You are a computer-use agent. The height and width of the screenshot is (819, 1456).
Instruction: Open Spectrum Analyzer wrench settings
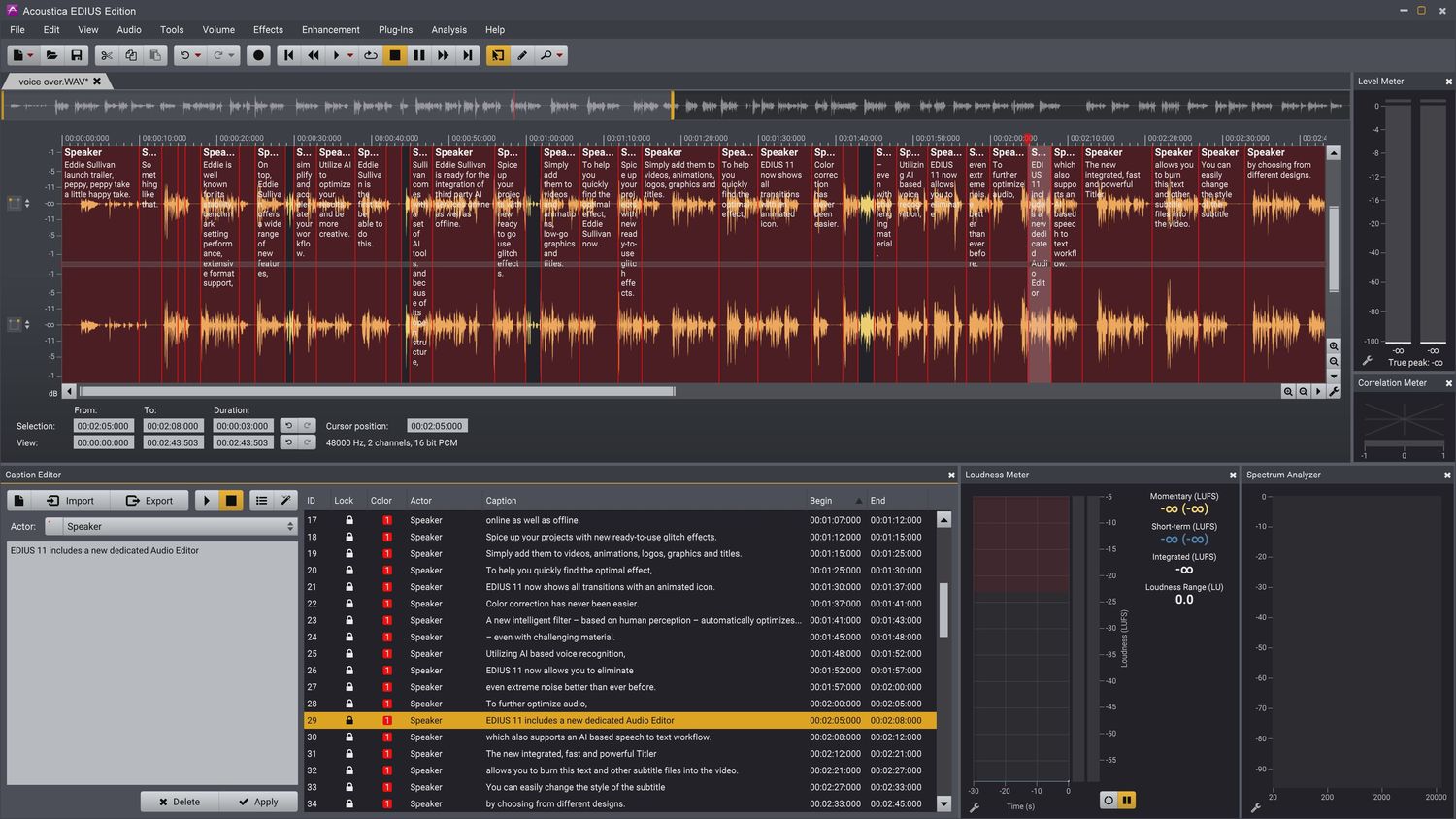coord(1255,807)
